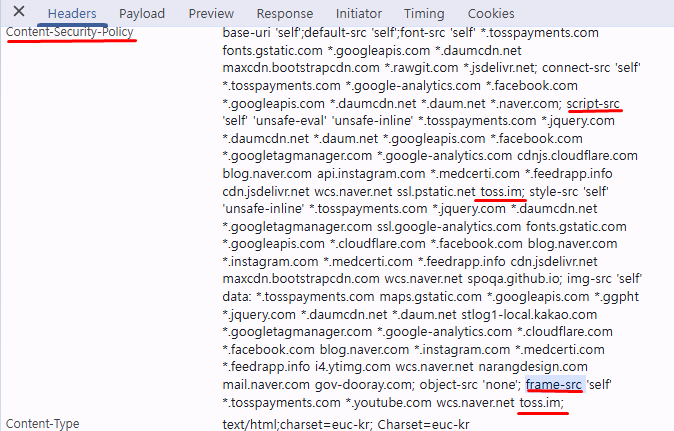Click stlog1-local.kakao.com in the policy
Viewport: 674px width, 431px height.
click(529, 314)
